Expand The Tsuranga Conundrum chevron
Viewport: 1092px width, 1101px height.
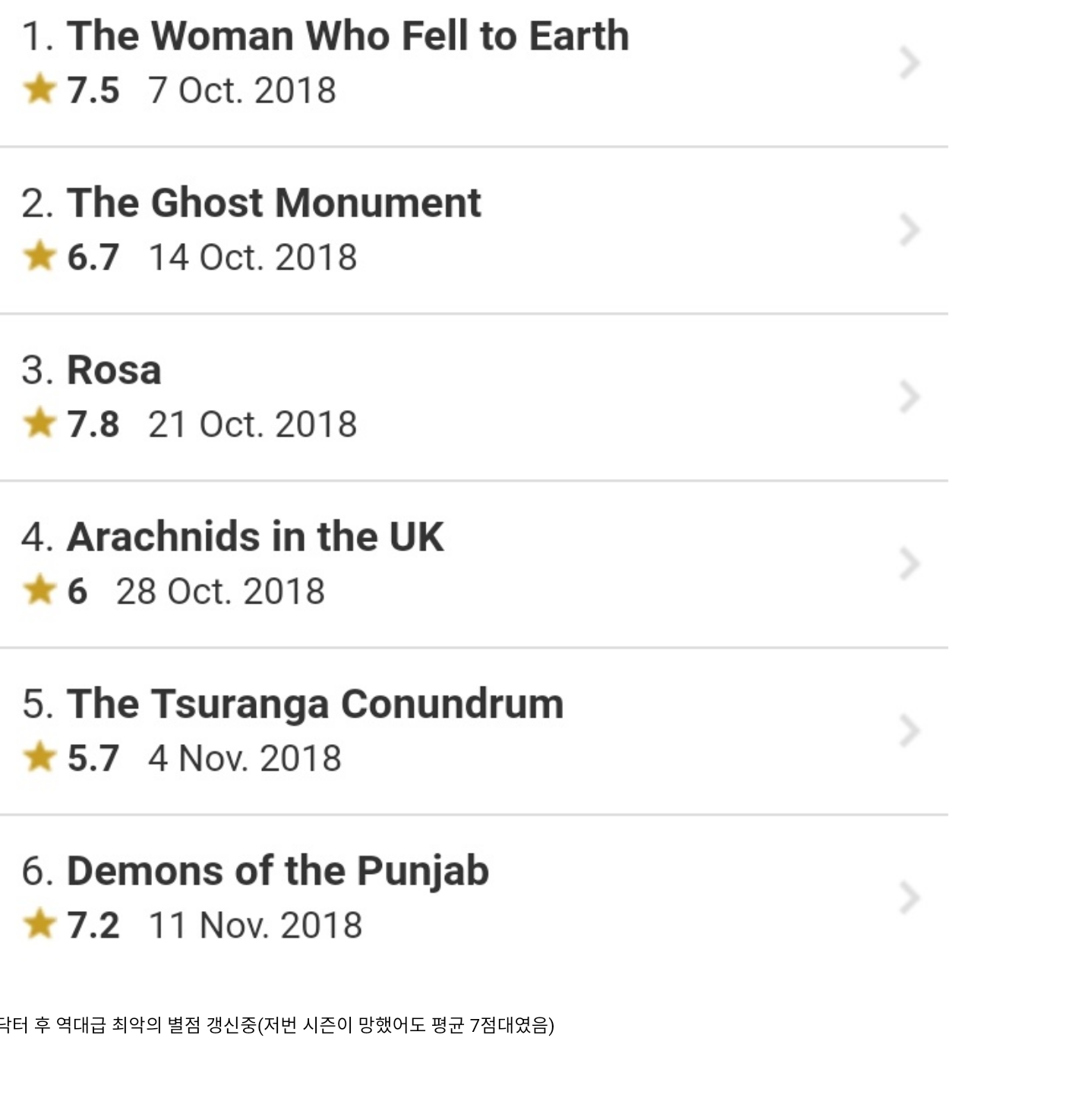pos(909,730)
